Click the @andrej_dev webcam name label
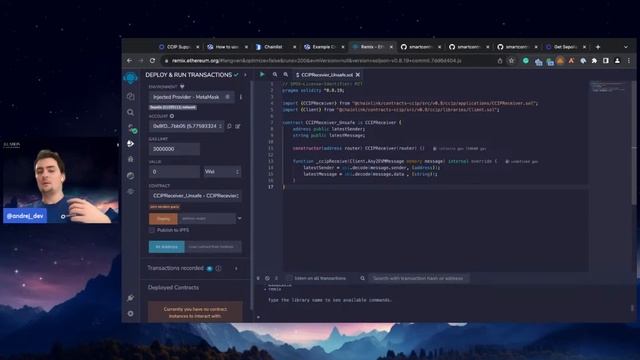 pyautogui.click(x=25, y=216)
